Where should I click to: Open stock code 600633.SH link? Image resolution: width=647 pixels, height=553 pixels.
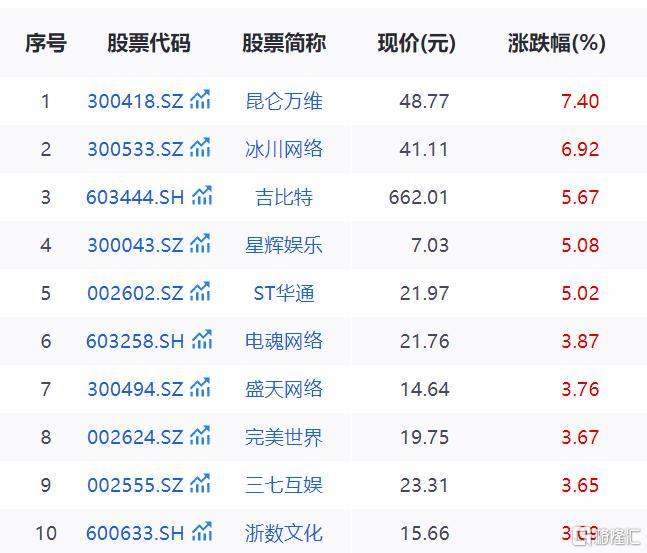135,533
